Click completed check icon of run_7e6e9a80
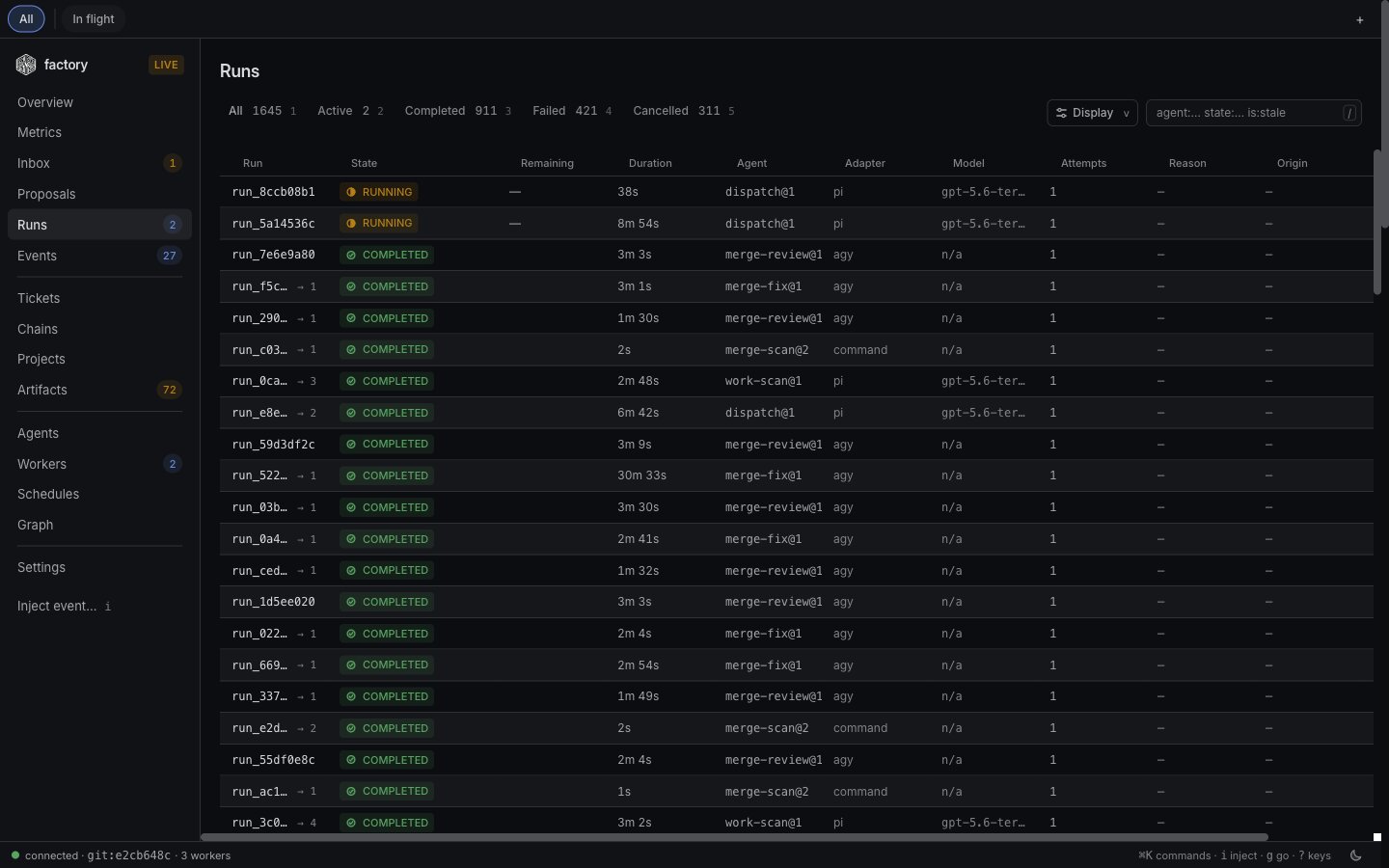 pyautogui.click(x=351, y=255)
